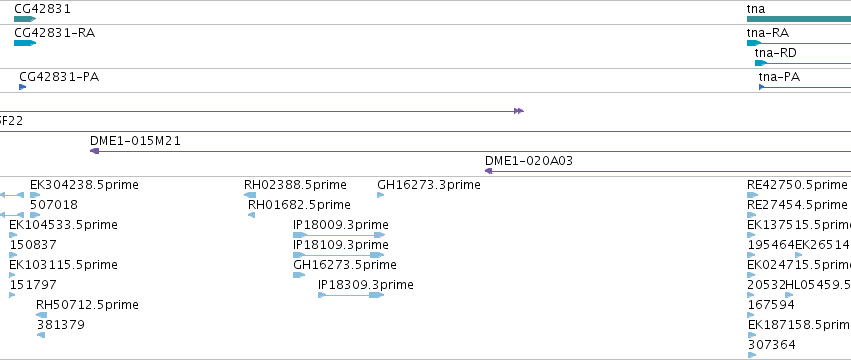The height and width of the screenshot is (360, 851).
Task: Select the IP18309.3prime EST feature
Action: pyautogui.click(x=351, y=295)
